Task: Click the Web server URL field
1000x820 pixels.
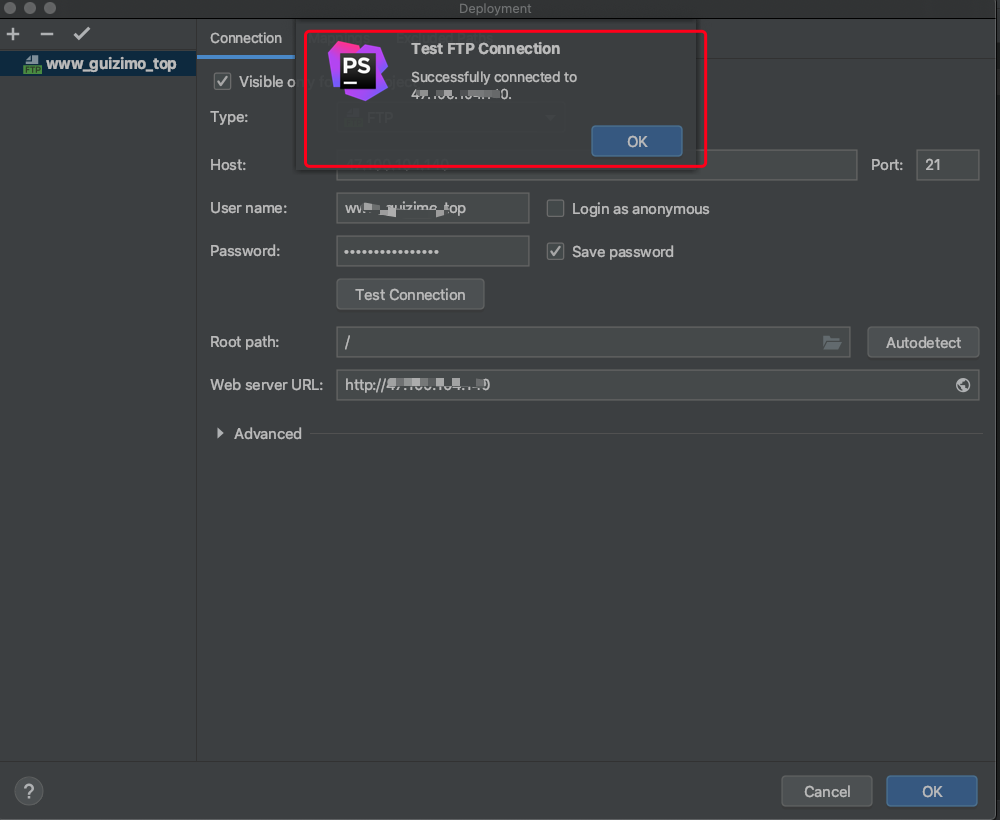Action: [x=658, y=385]
